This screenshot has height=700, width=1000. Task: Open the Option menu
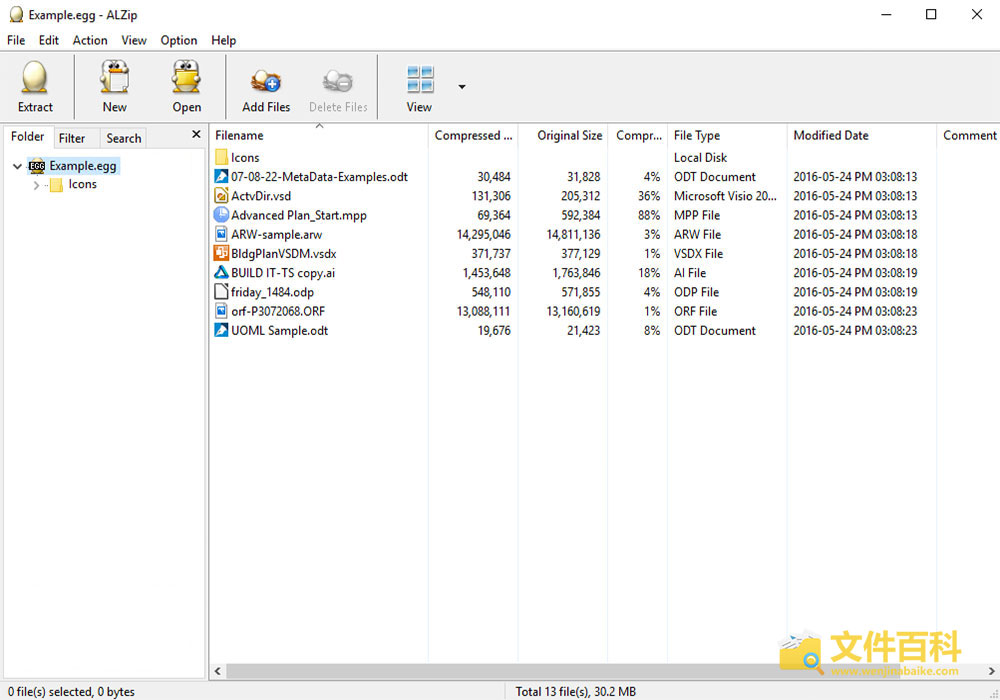coord(179,40)
